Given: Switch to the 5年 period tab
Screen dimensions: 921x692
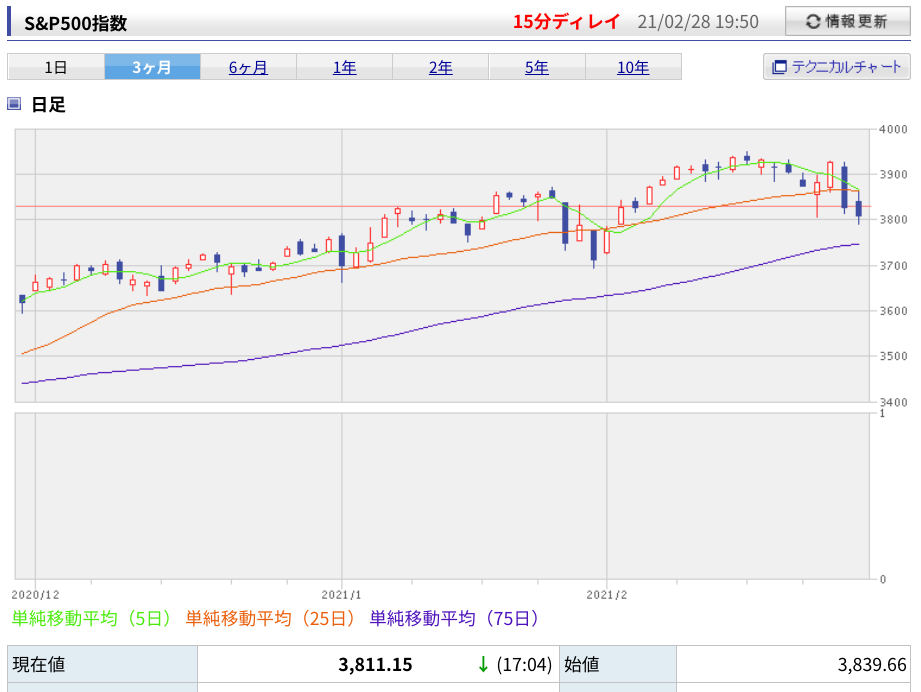Looking at the screenshot, I should tap(537, 67).
